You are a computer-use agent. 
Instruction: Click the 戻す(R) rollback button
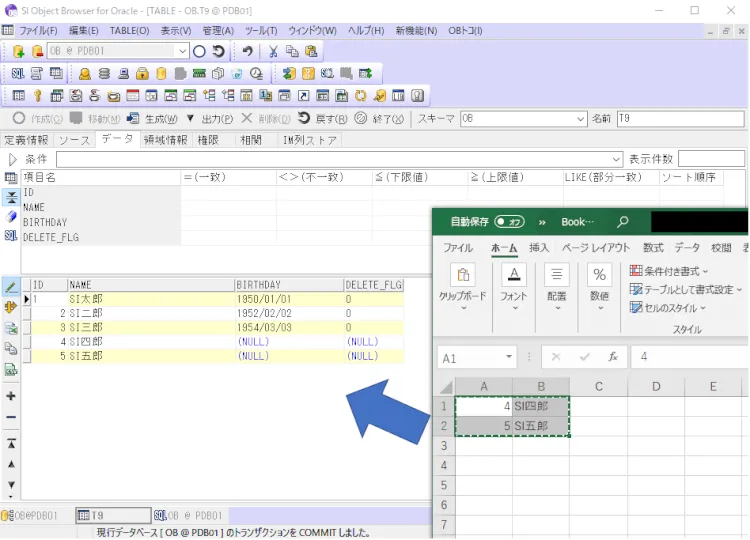pos(322,119)
